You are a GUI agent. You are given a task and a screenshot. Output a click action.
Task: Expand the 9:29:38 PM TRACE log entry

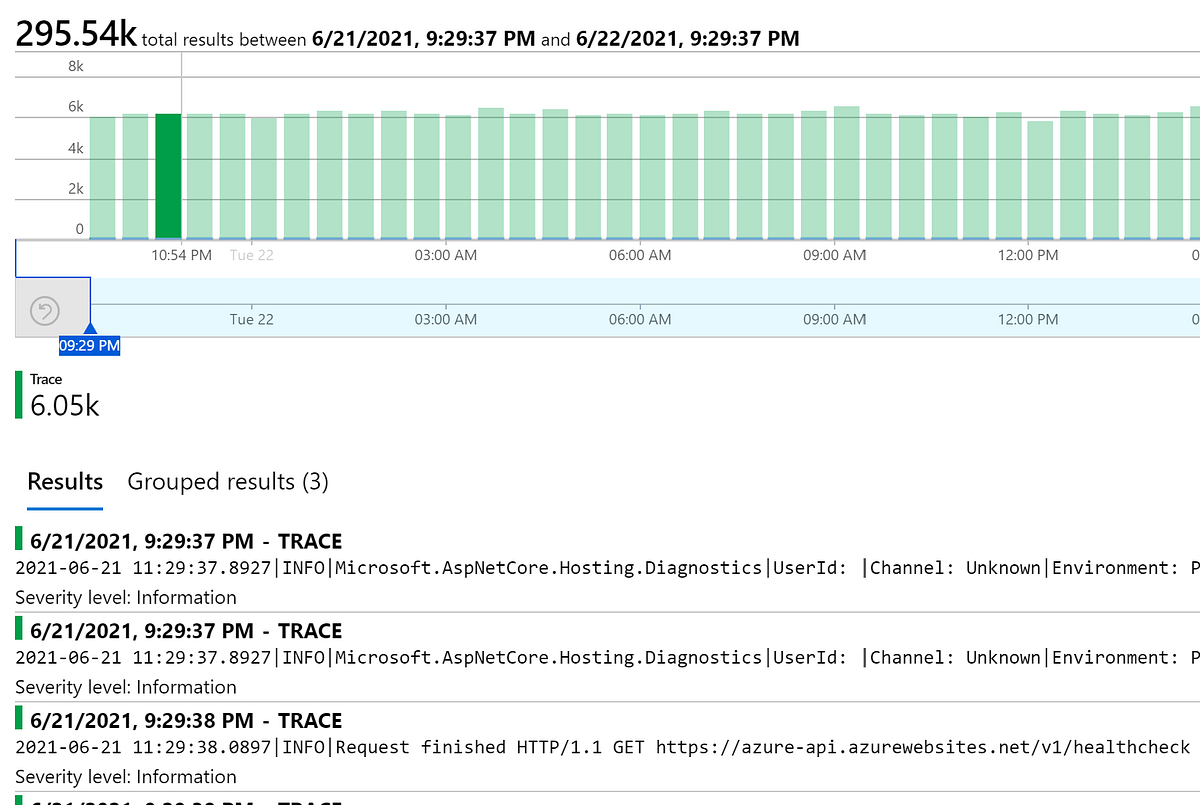tap(186, 720)
